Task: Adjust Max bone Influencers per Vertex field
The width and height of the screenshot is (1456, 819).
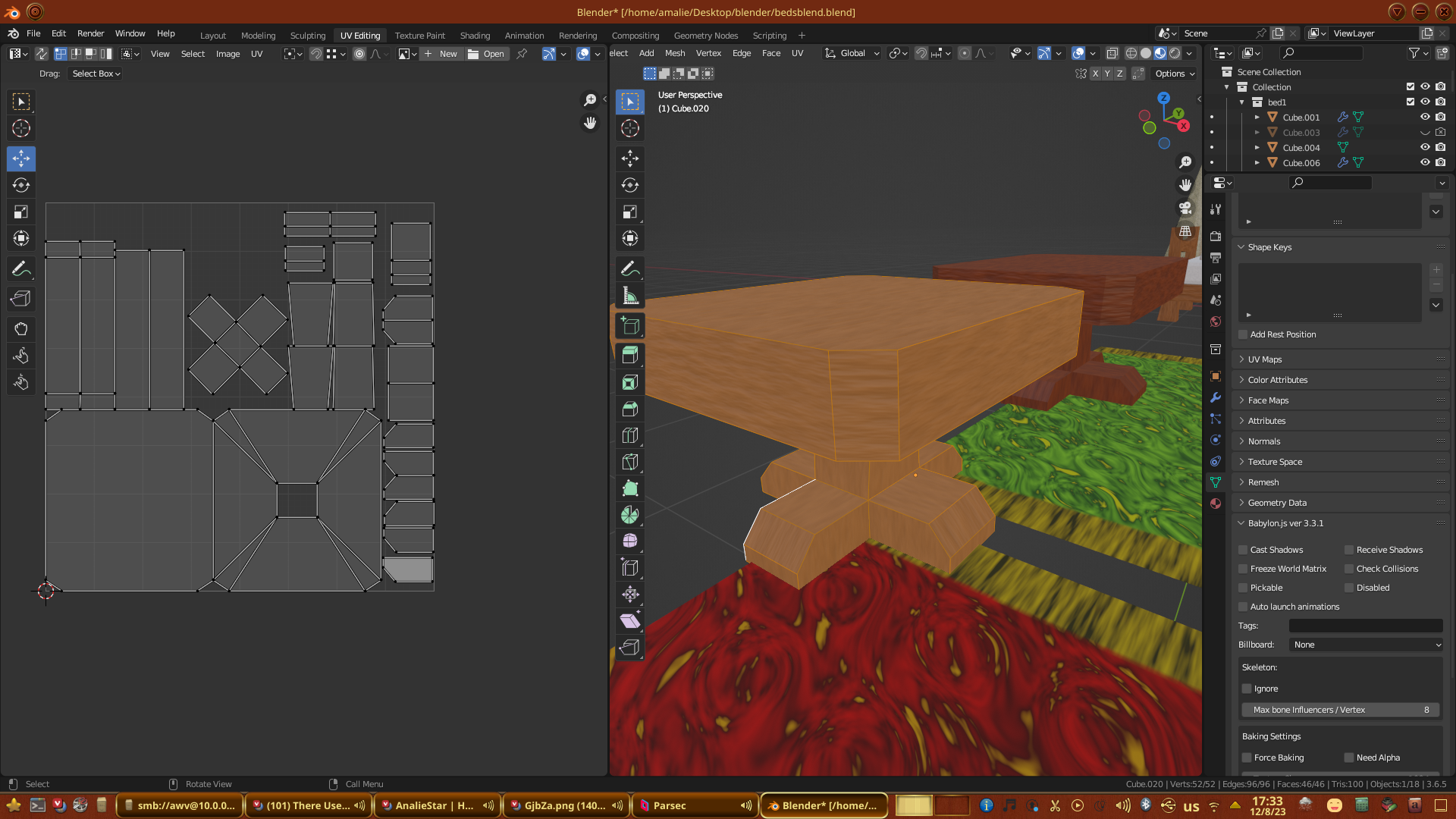Action: 1340,710
